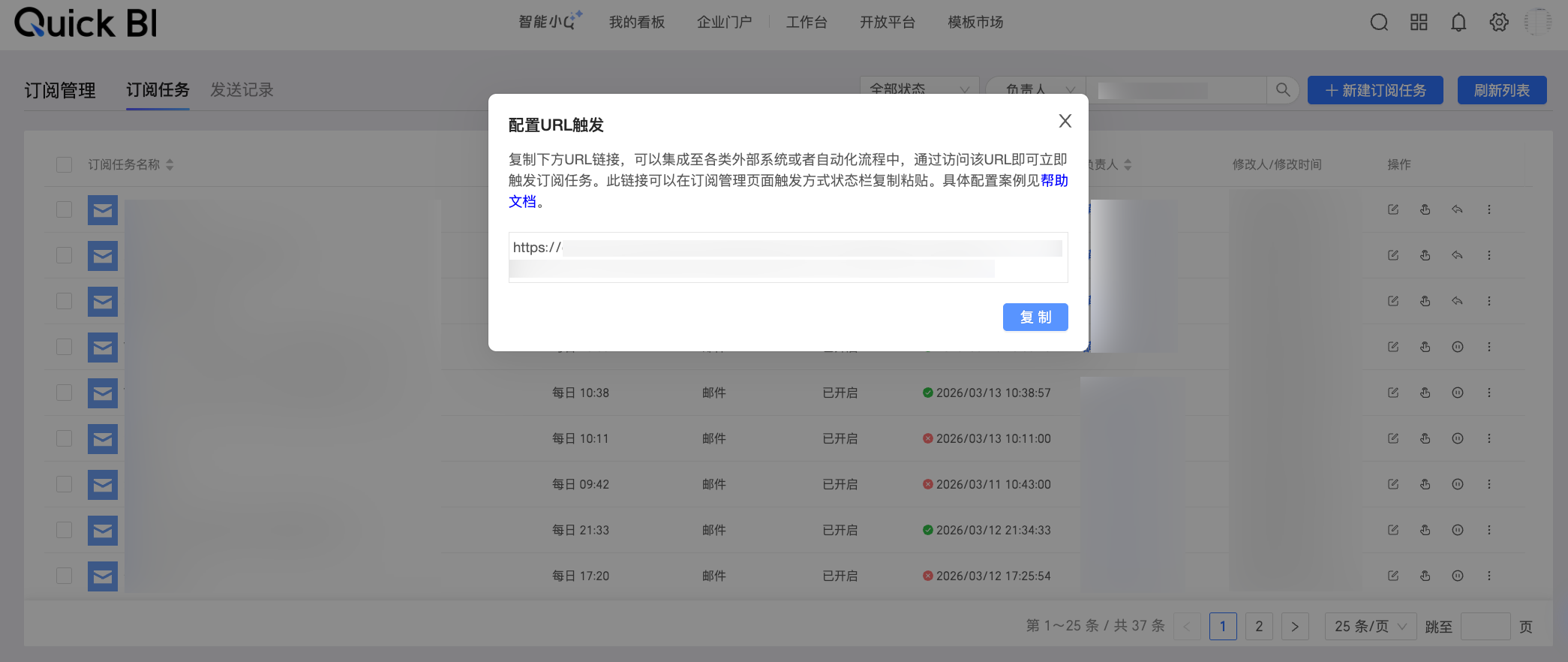Switch to the 订阅任务 tab
The width and height of the screenshot is (1568, 662).
pos(158,90)
